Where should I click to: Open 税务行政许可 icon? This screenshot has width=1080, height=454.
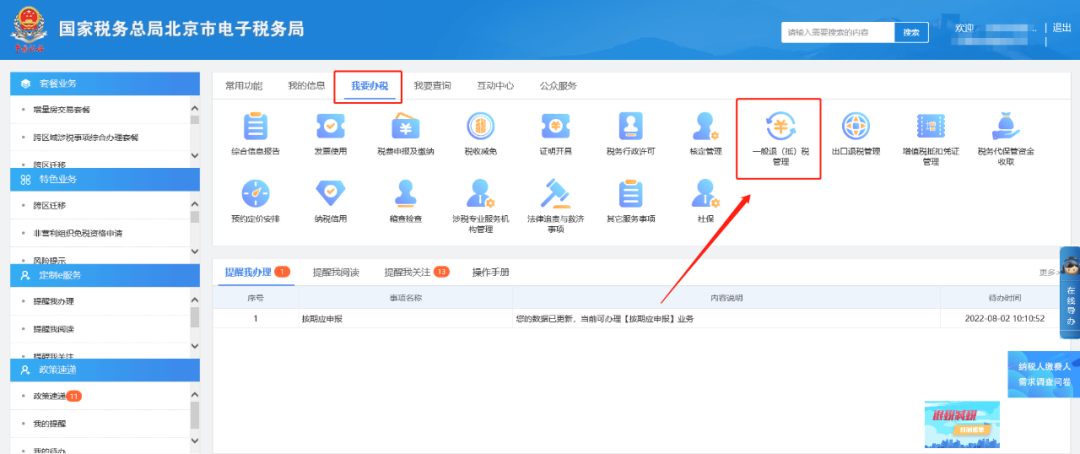[x=630, y=127]
